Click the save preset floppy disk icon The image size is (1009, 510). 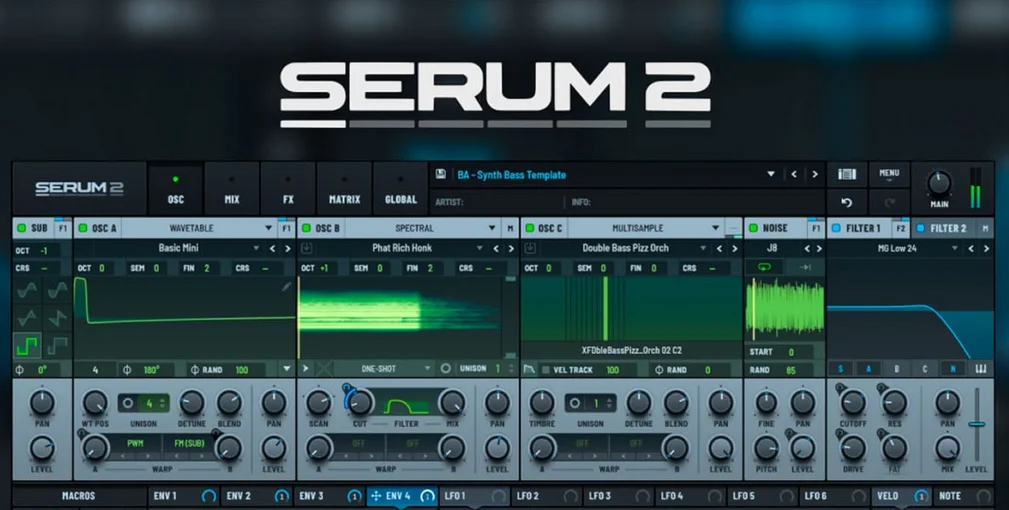coord(441,174)
